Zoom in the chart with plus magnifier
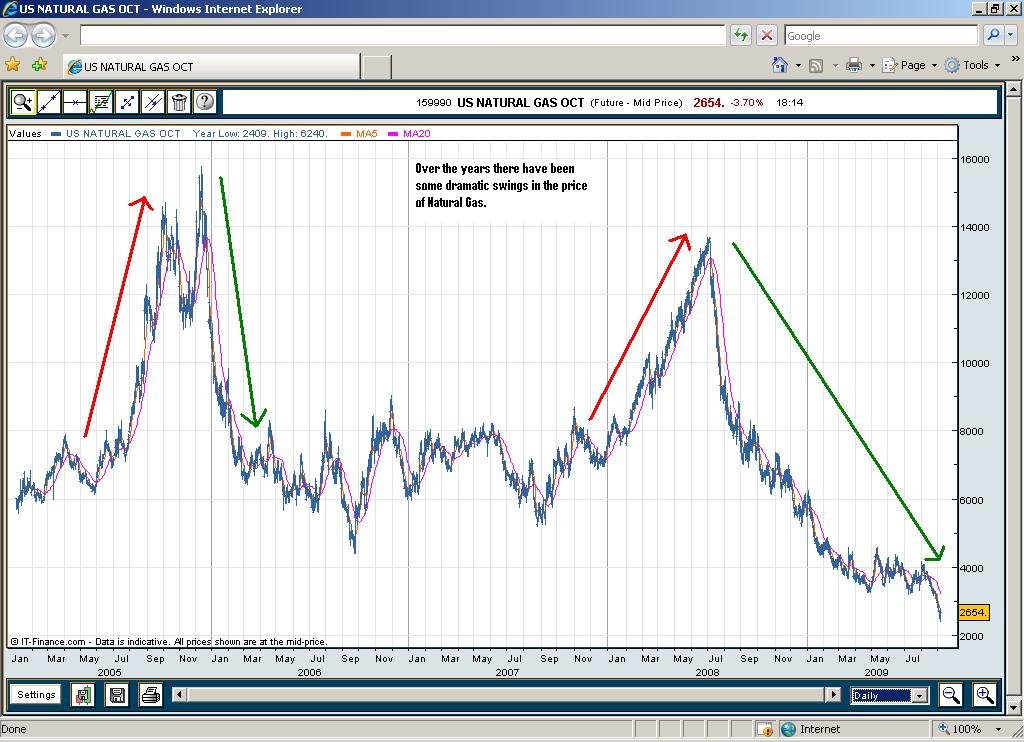This screenshot has height=742, width=1024. point(984,695)
